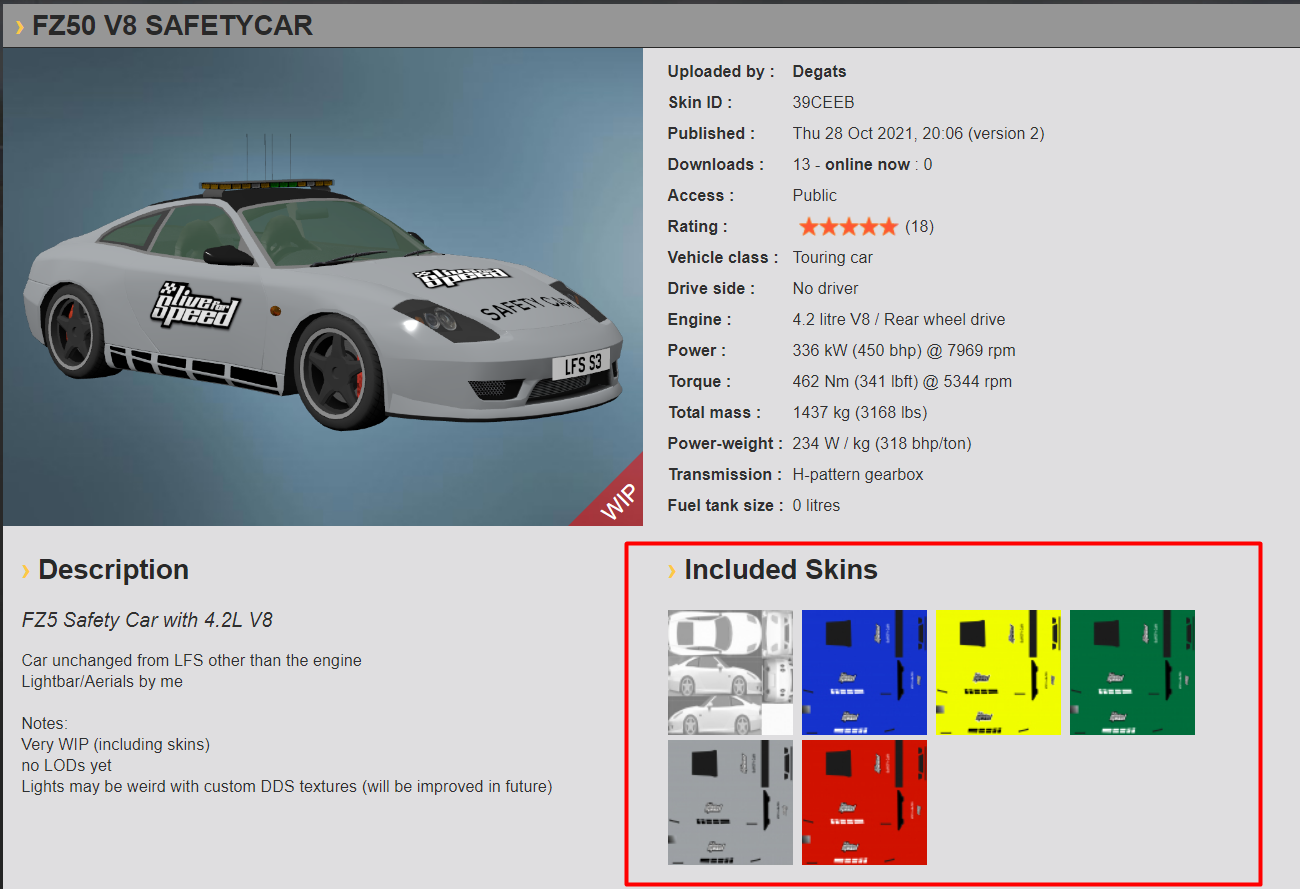The height and width of the screenshot is (889, 1300).
Task: Click the line 'Car unchanged from LFS other than the engine'
Action: tap(192, 661)
